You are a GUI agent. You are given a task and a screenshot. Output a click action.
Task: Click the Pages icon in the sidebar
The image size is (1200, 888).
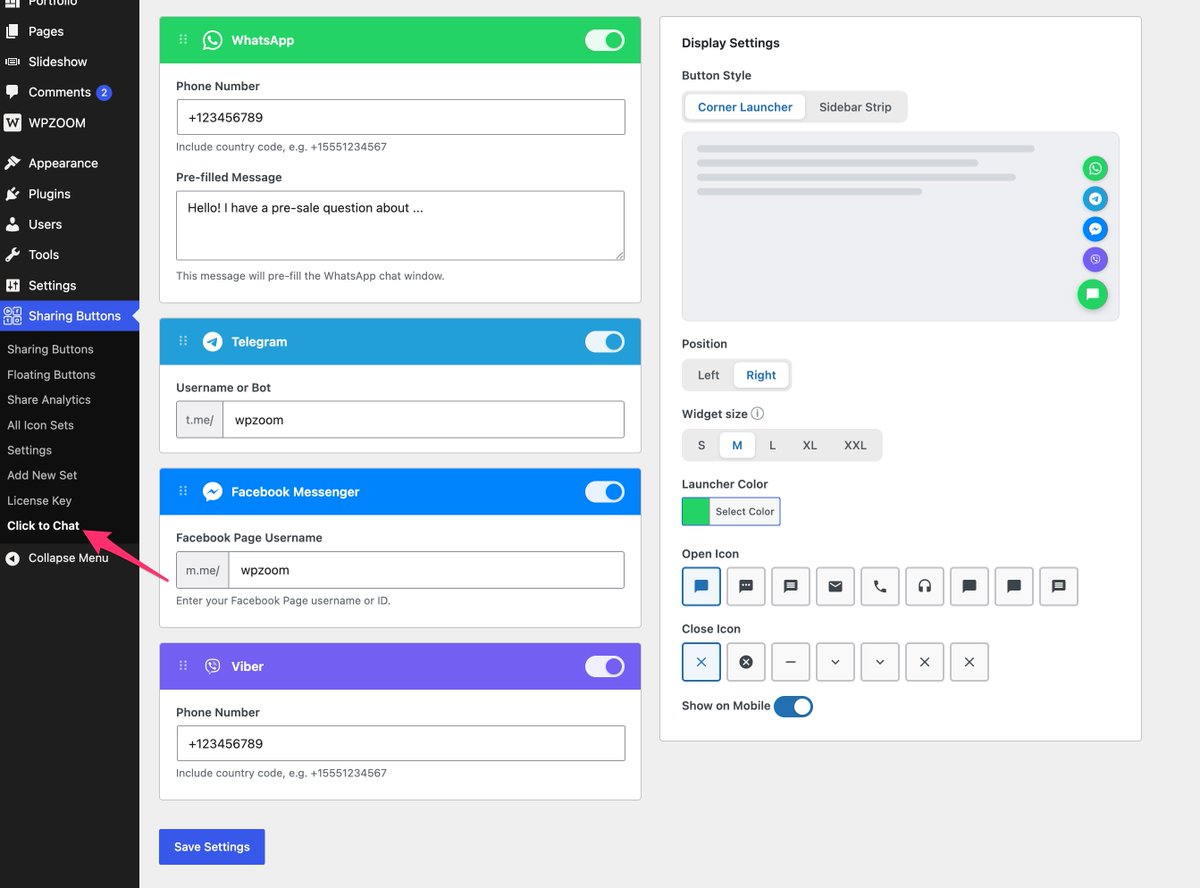coord(12,31)
